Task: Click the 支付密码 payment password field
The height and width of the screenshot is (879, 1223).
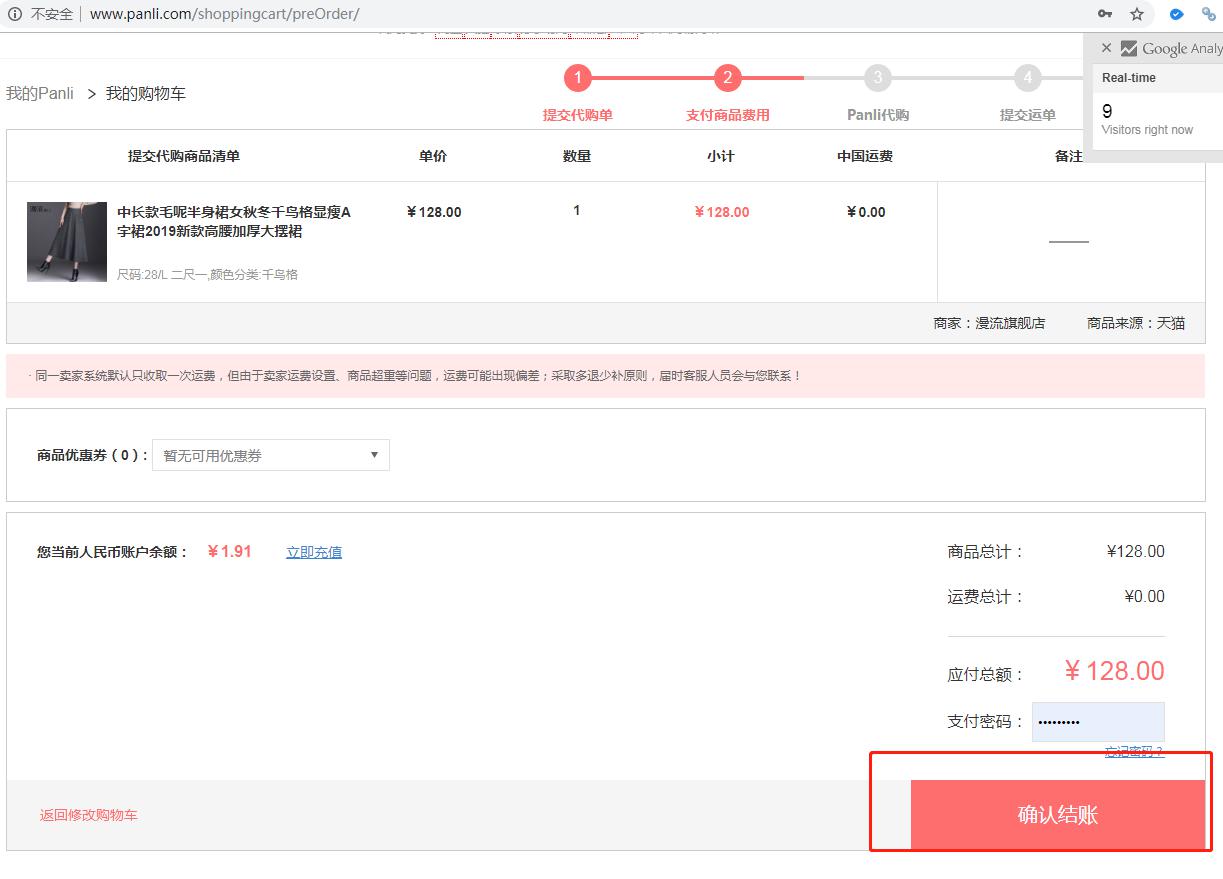Action: [1098, 721]
